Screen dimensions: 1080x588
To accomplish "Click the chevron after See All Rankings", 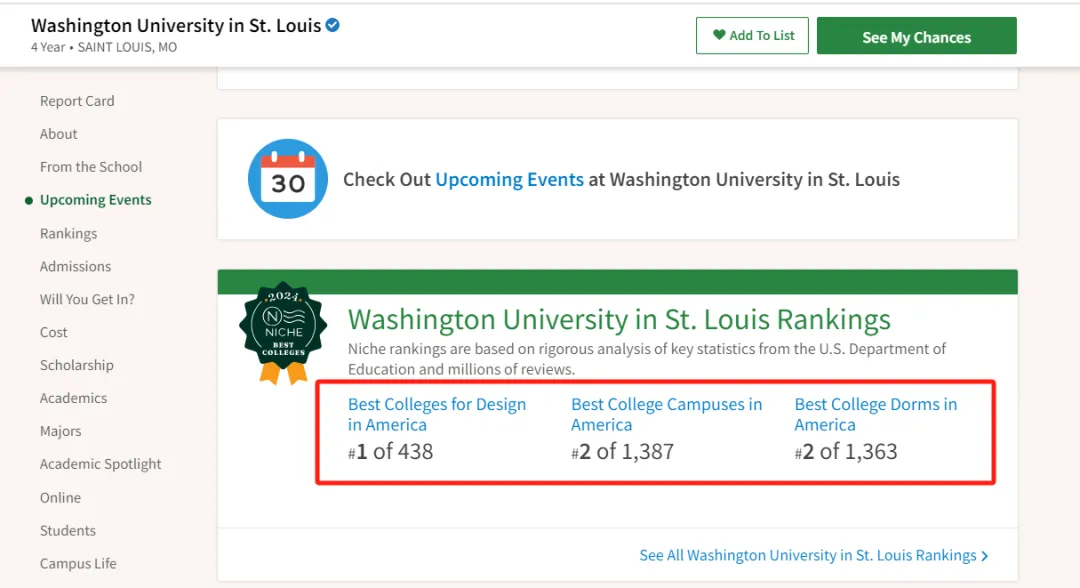I will pos(985,556).
